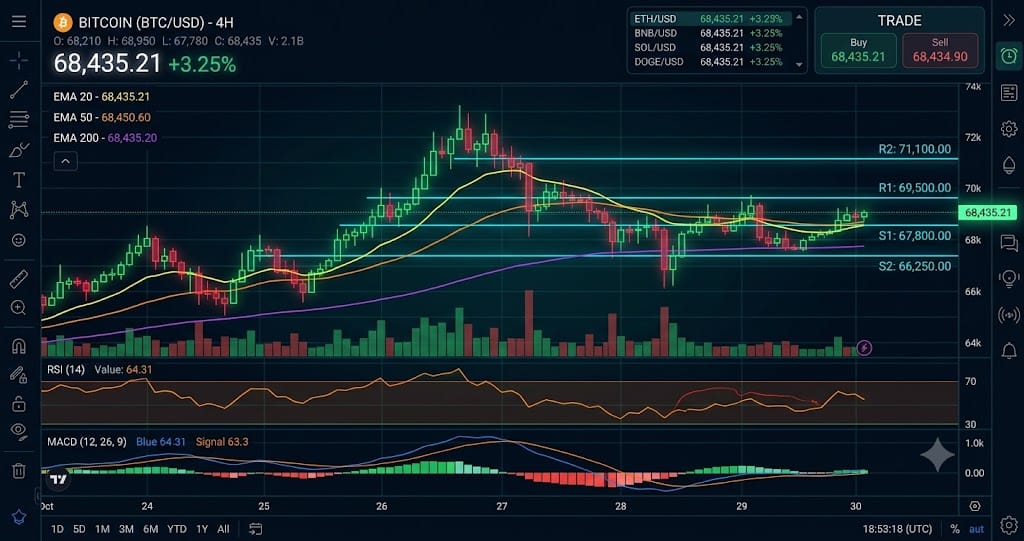Open the upper bell notifications icon

pos(1008,165)
